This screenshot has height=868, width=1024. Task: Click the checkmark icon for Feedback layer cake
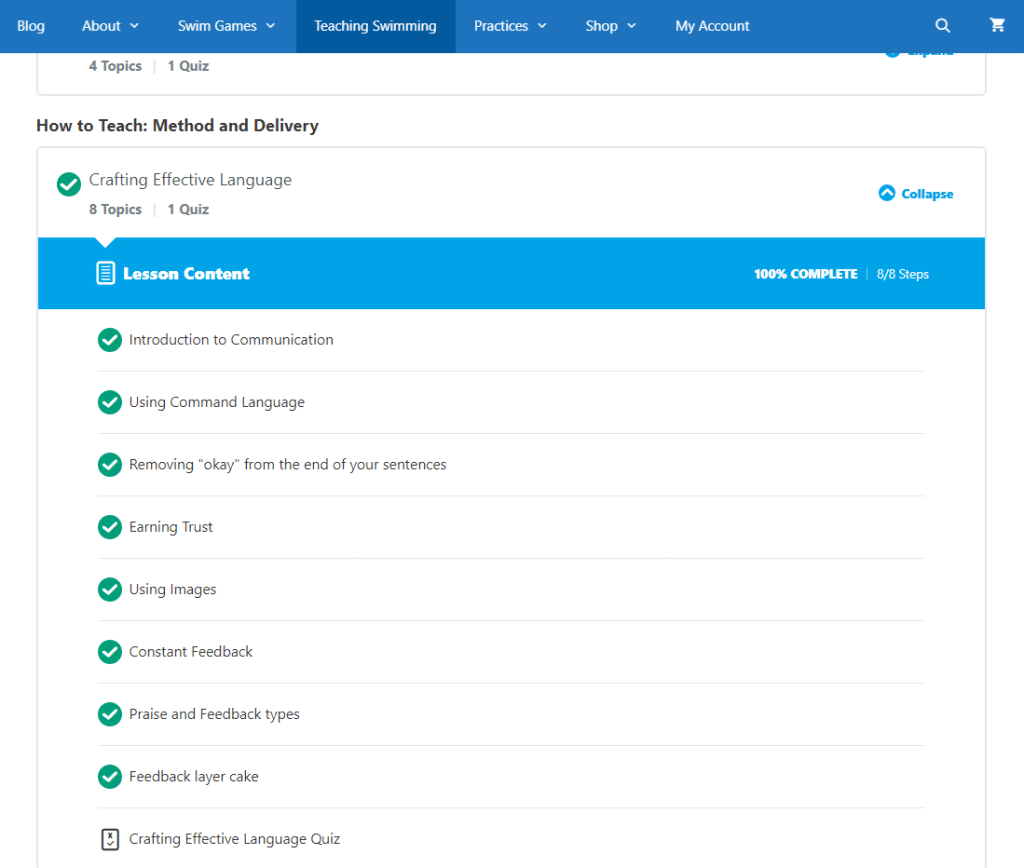[110, 777]
